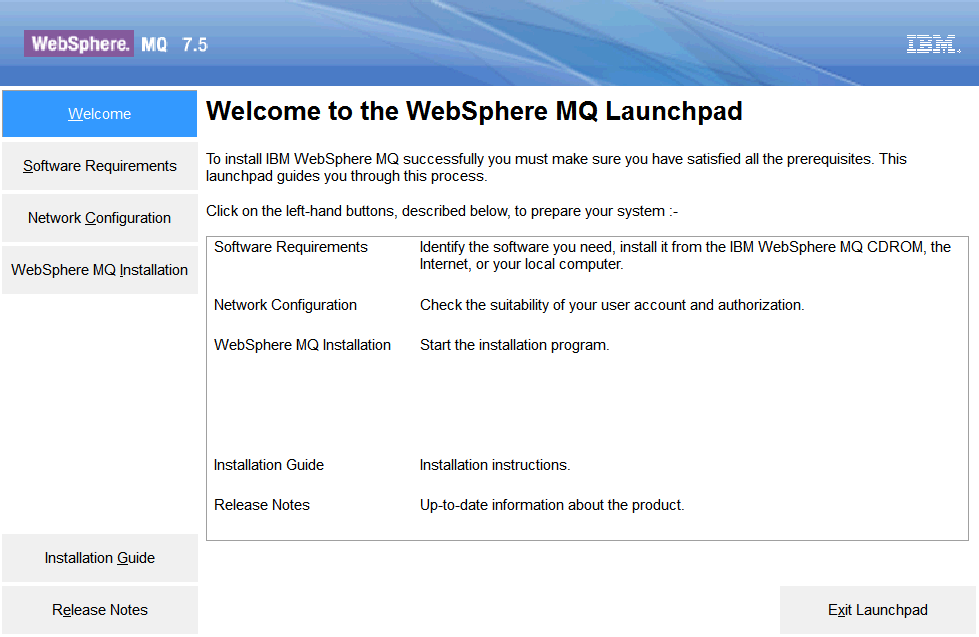Click 'Network Configuration' label in description table
Screen dimensions: 979x637
[x=285, y=305]
